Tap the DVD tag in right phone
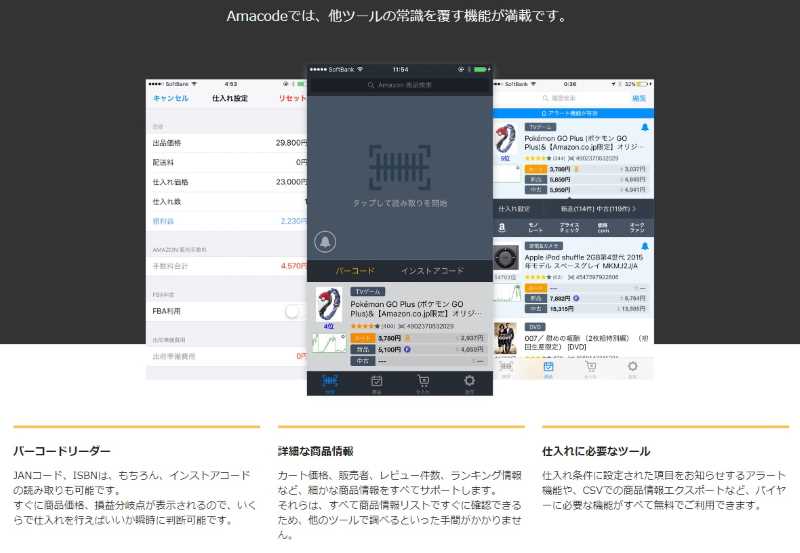Viewport: 800px width, 553px height. [534, 326]
